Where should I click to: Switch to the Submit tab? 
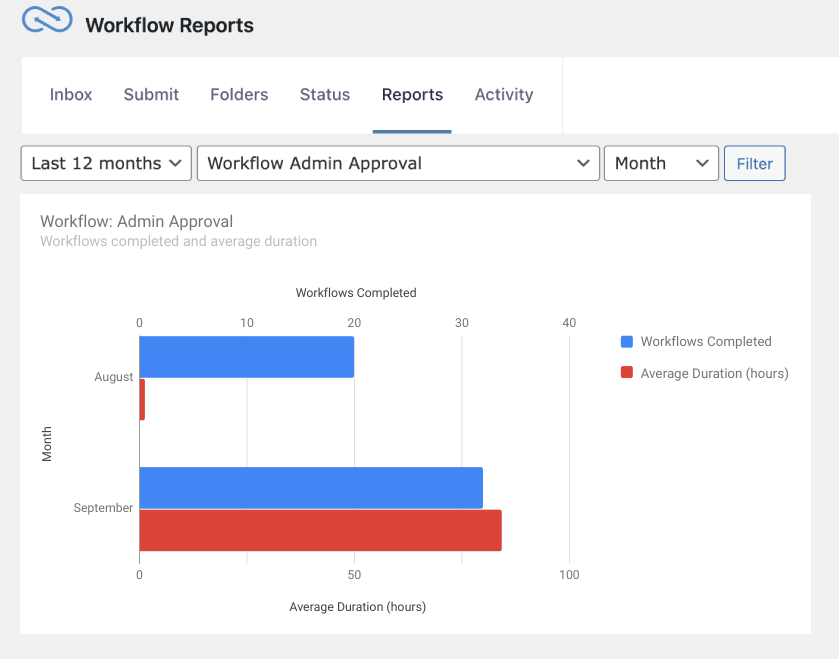[x=151, y=95]
